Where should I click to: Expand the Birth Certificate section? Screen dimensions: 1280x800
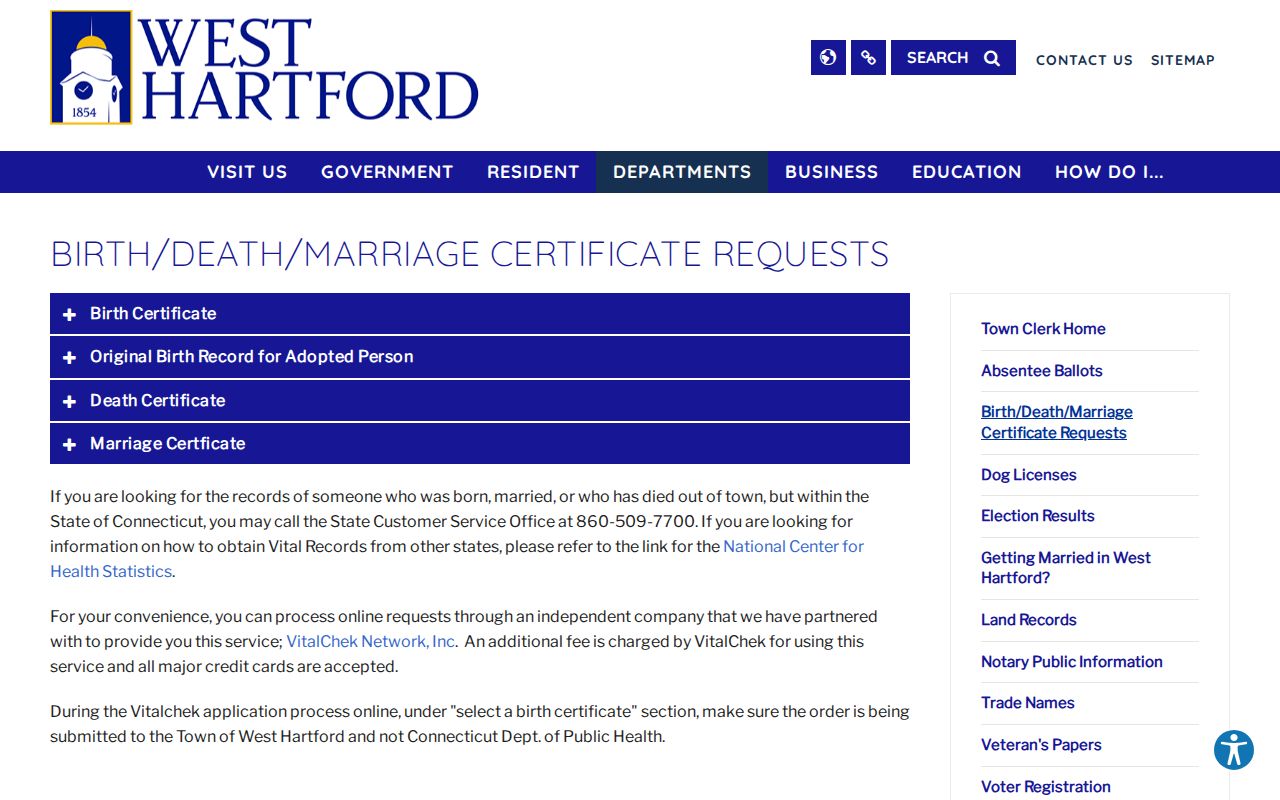480,313
